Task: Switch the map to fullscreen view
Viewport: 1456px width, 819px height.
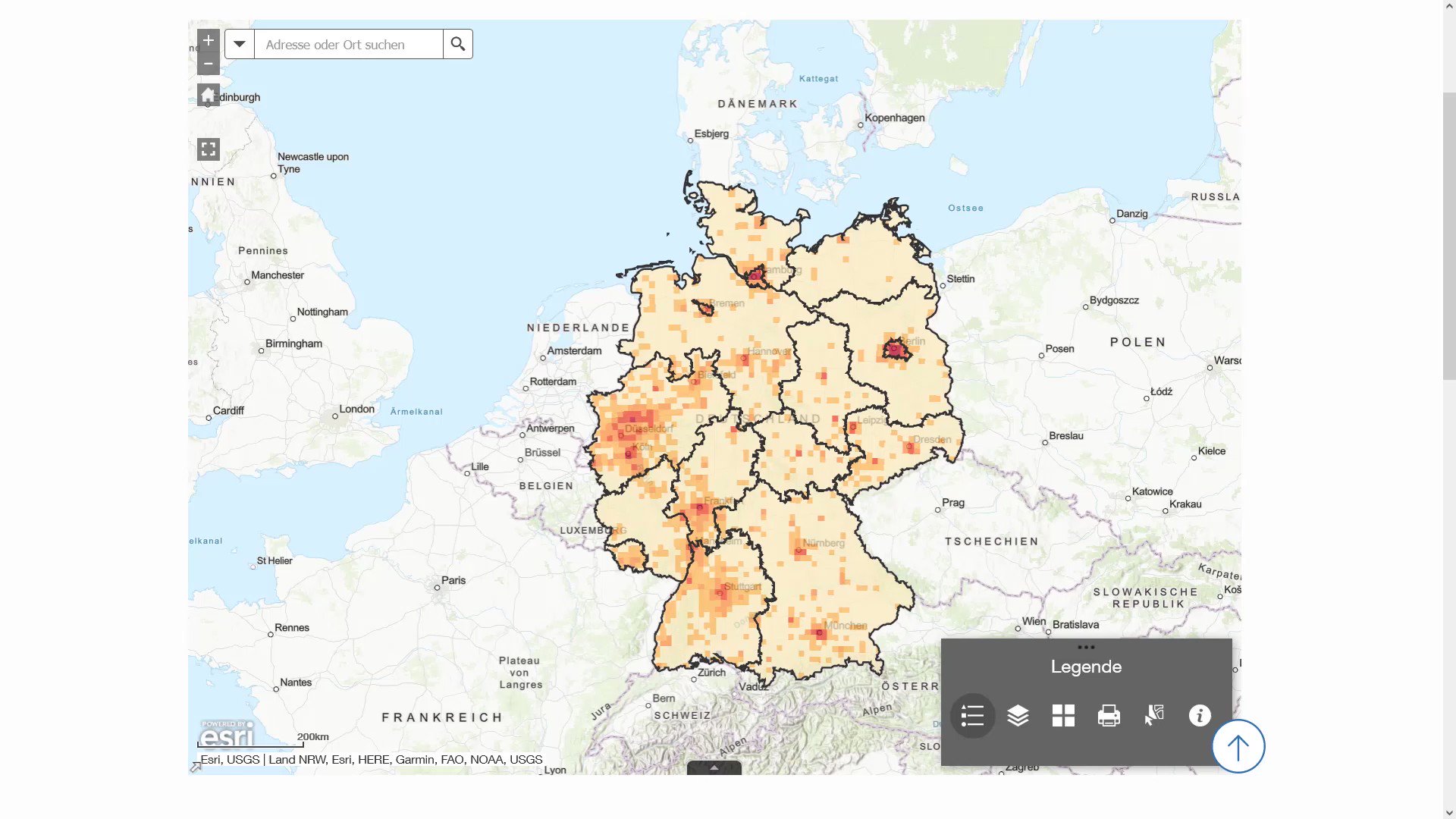Action: click(209, 149)
